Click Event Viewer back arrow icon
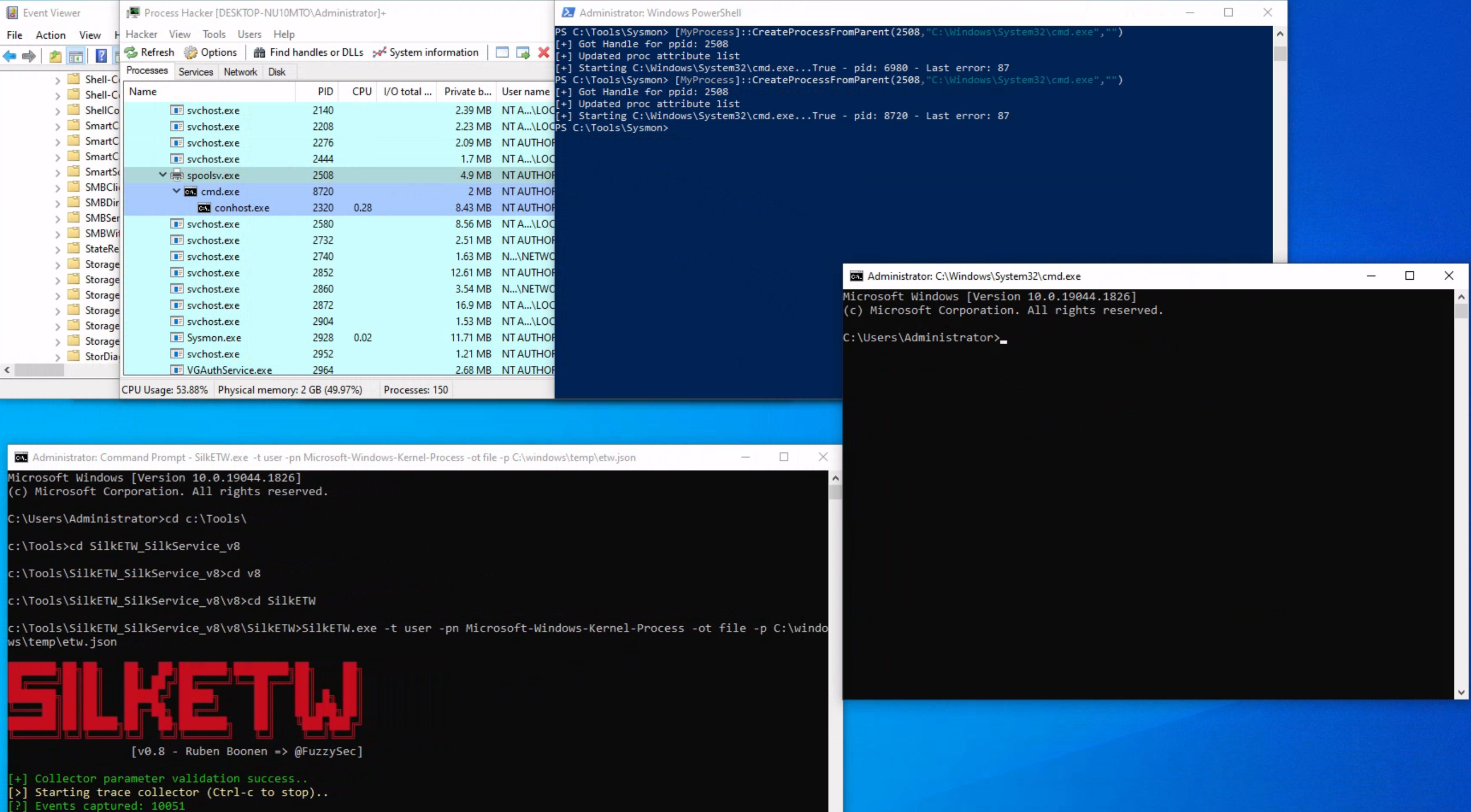This screenshot has height=812, width=1471. 10,56
